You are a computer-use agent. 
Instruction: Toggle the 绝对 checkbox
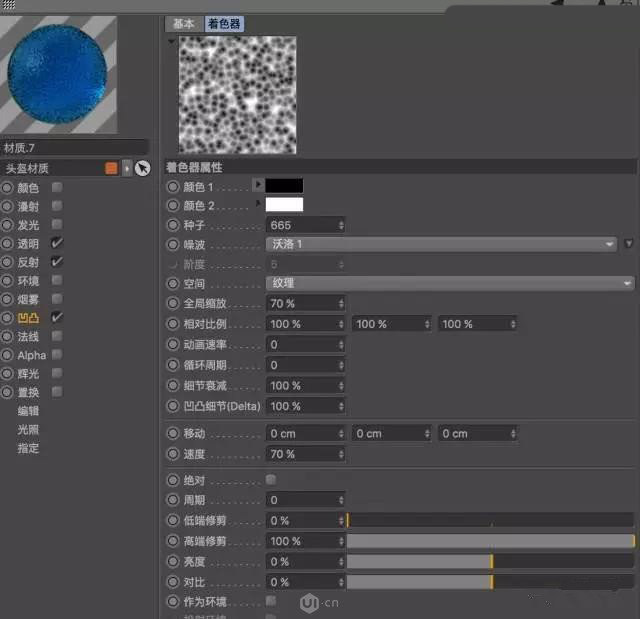[271, 479]
